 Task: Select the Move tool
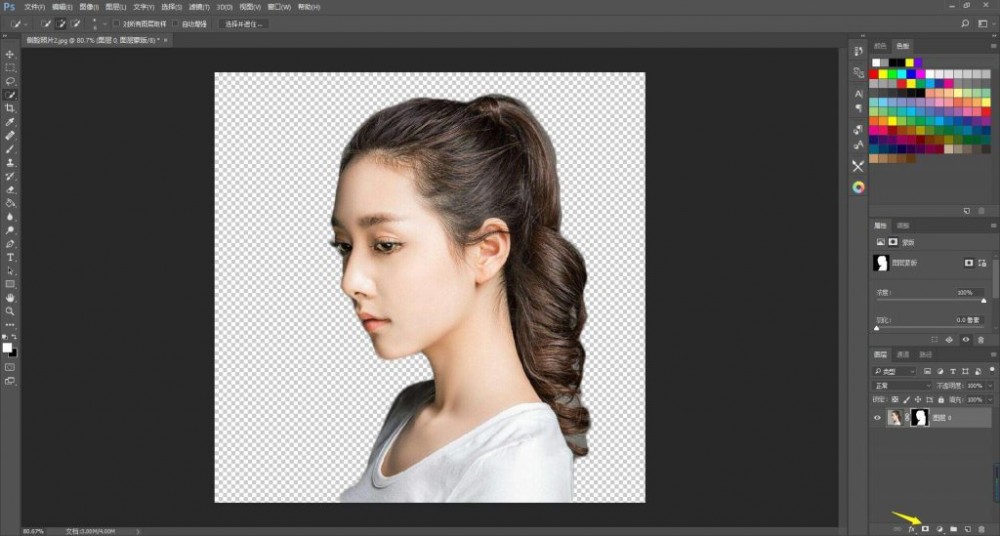point(10,54)
